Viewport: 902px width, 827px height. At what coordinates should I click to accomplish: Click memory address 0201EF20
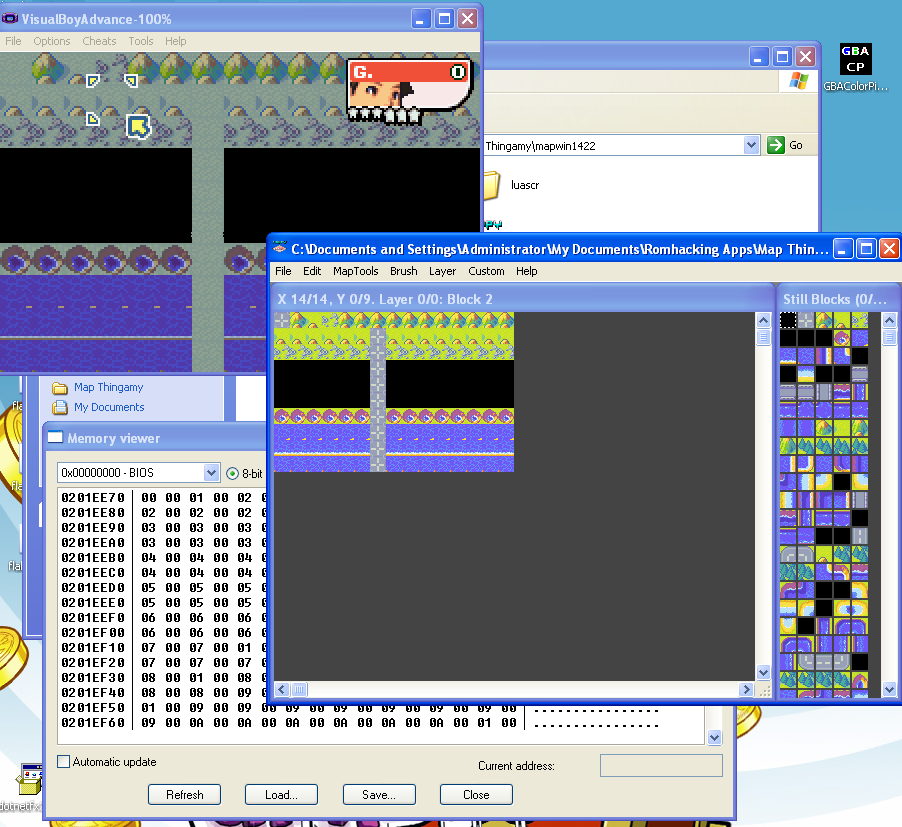pos(93,663)
